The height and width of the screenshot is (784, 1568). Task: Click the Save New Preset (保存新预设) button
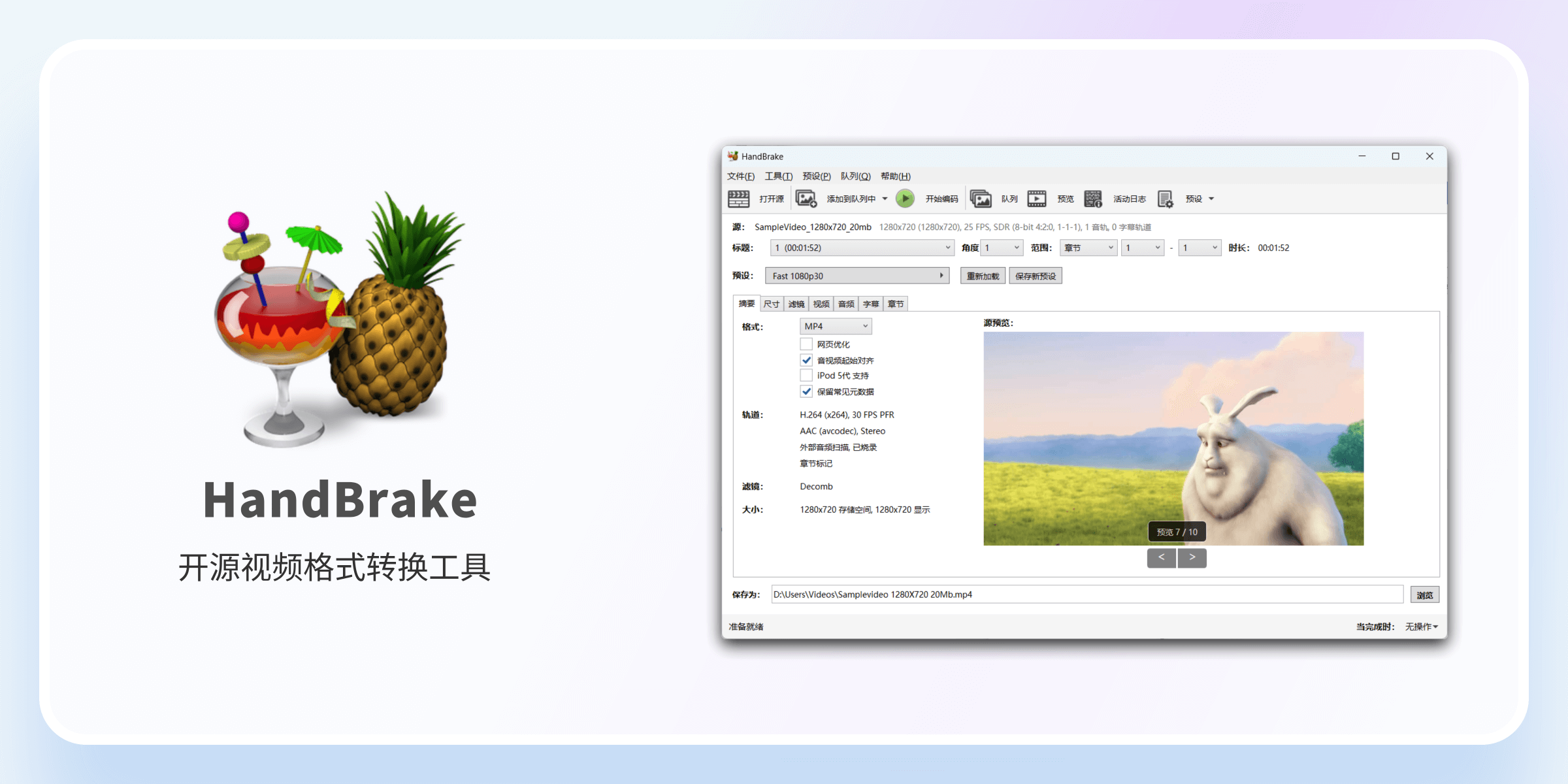(1036, 276)
